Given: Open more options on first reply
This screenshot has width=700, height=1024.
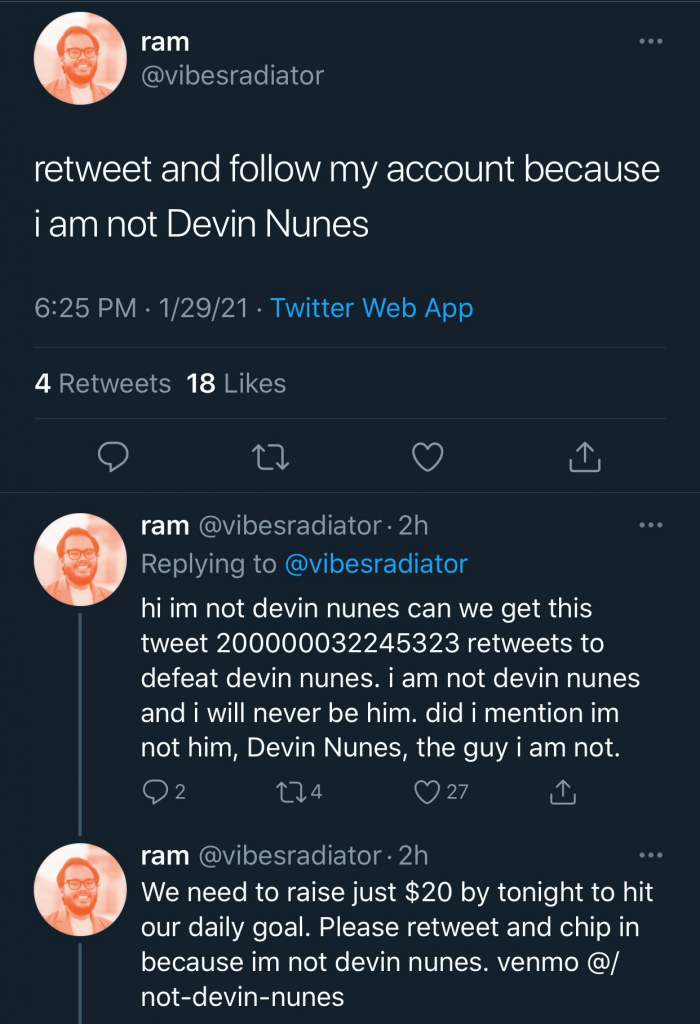Looking at the screenshot, I should coord(650,525).
